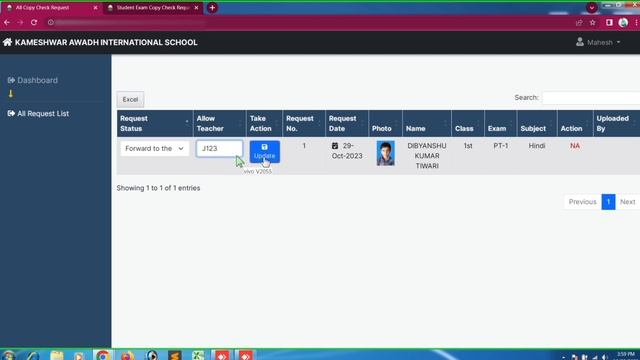Click the red NA action text

coord(575,146)
